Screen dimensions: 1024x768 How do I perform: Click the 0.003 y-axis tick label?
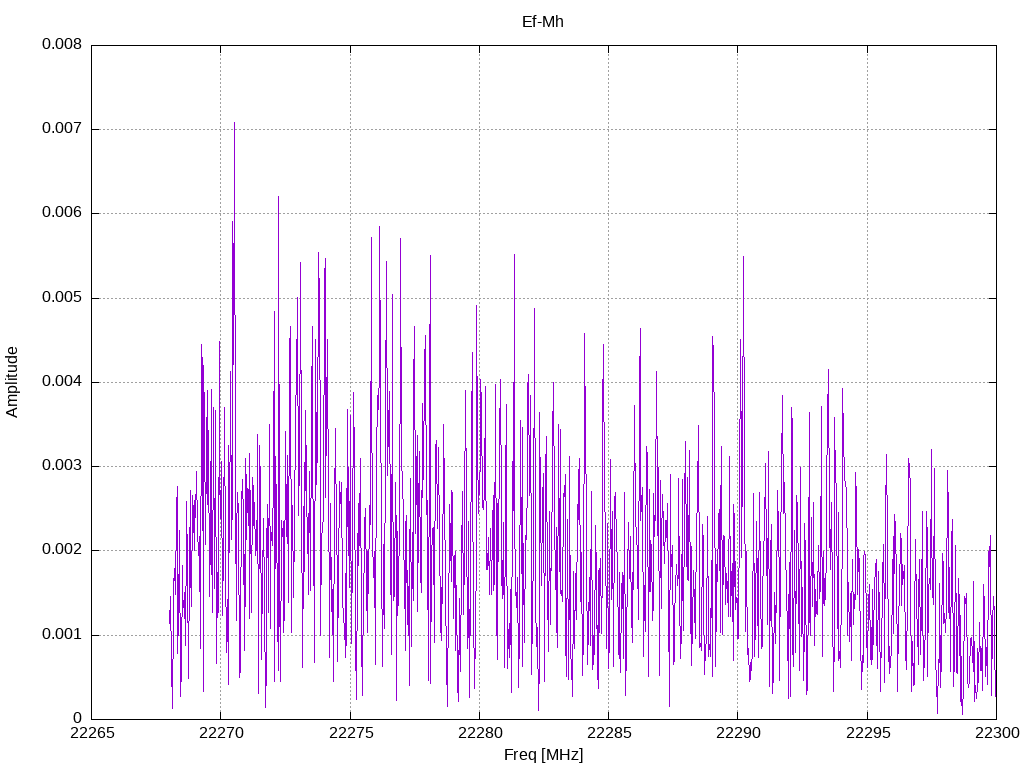point(61,466)
